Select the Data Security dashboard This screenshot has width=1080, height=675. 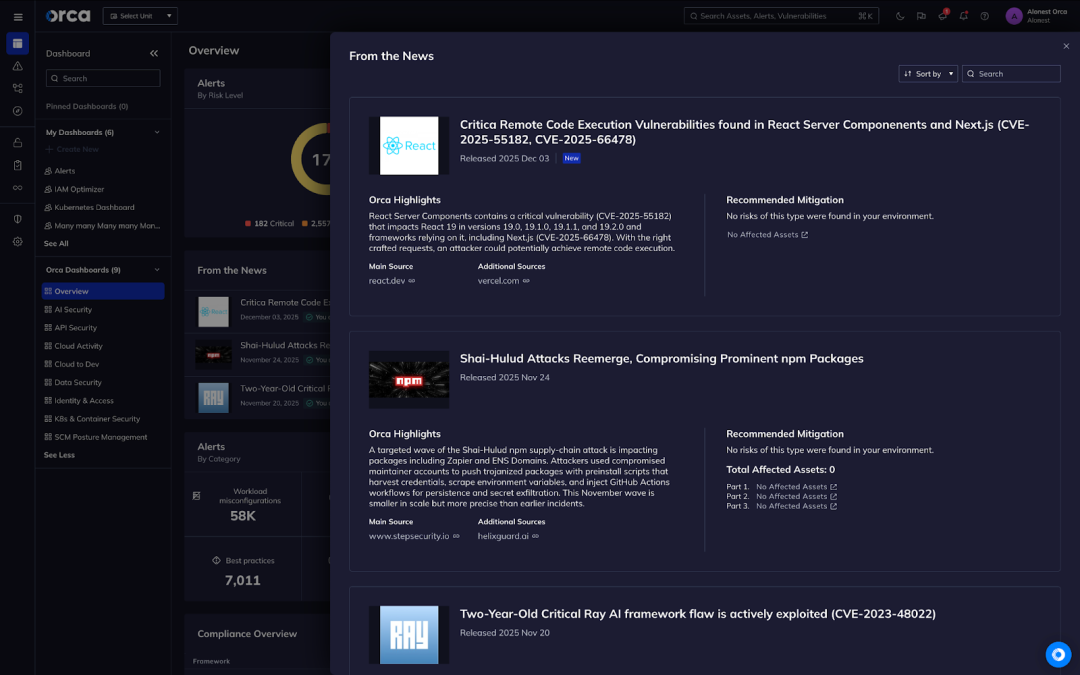(x=77, y=382)
